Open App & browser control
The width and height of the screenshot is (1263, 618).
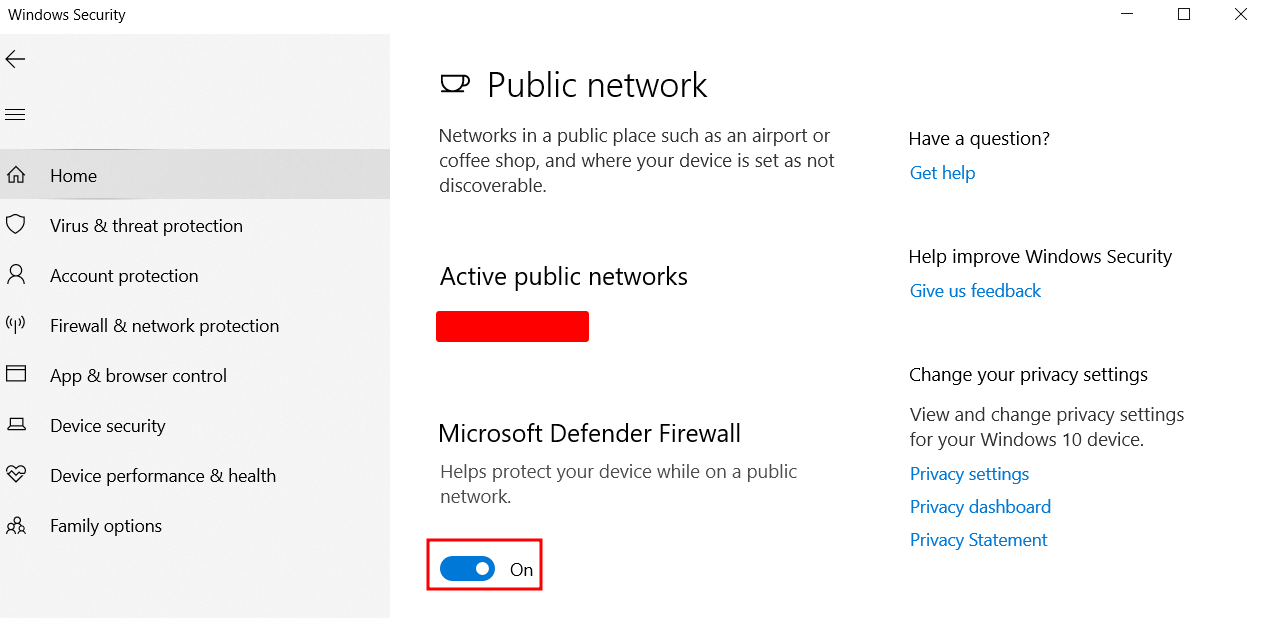(137, 375)
